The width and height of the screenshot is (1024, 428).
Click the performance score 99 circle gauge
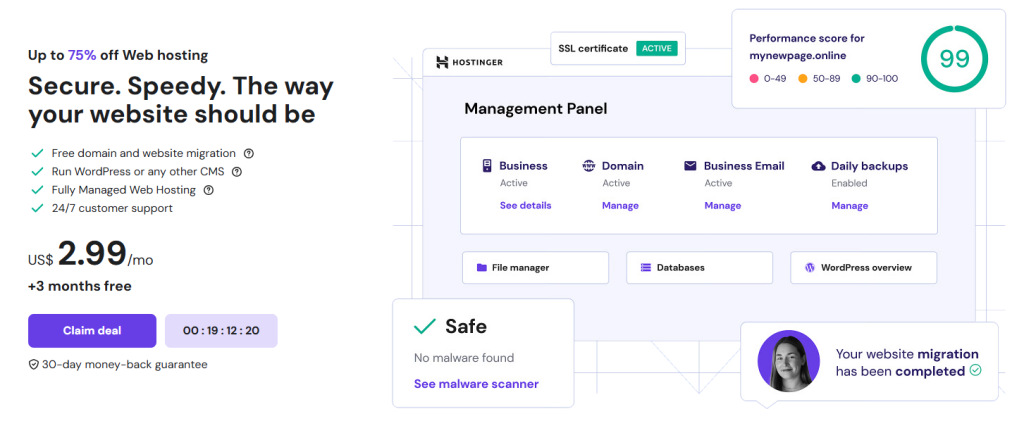click(x=954, y=59)
